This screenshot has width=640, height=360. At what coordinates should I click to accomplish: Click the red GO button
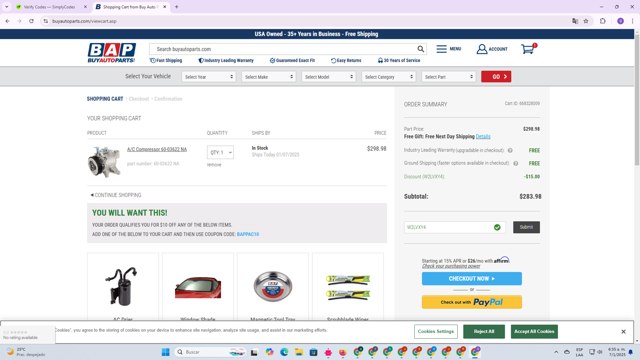pos(496,77)
